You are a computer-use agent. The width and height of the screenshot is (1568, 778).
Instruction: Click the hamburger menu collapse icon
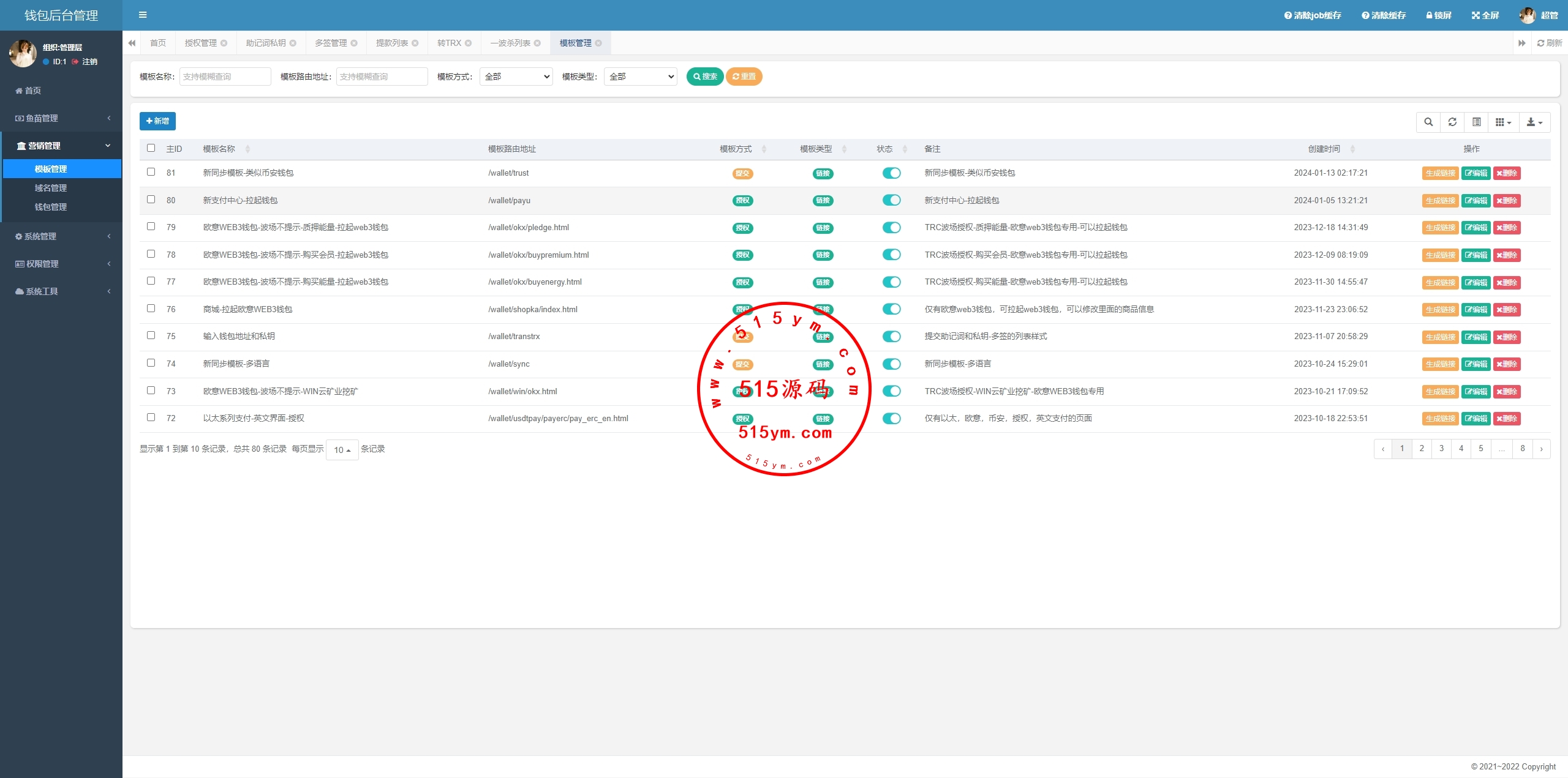[143, 15]
